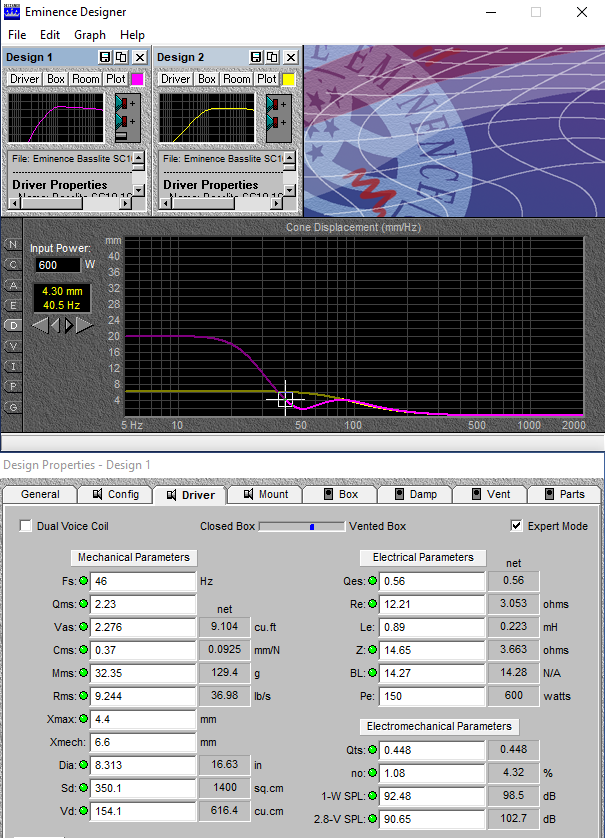Switch to the Vent tab

pos(490,494)
